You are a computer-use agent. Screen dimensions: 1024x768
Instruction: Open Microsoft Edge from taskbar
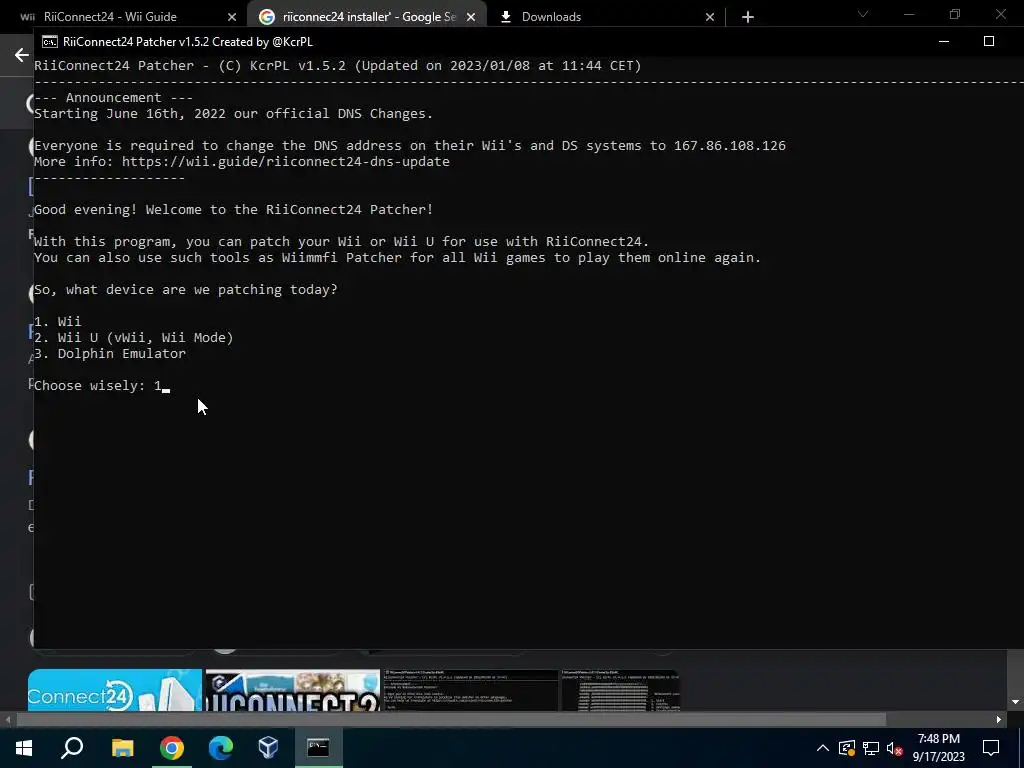[x=221, y=748]
